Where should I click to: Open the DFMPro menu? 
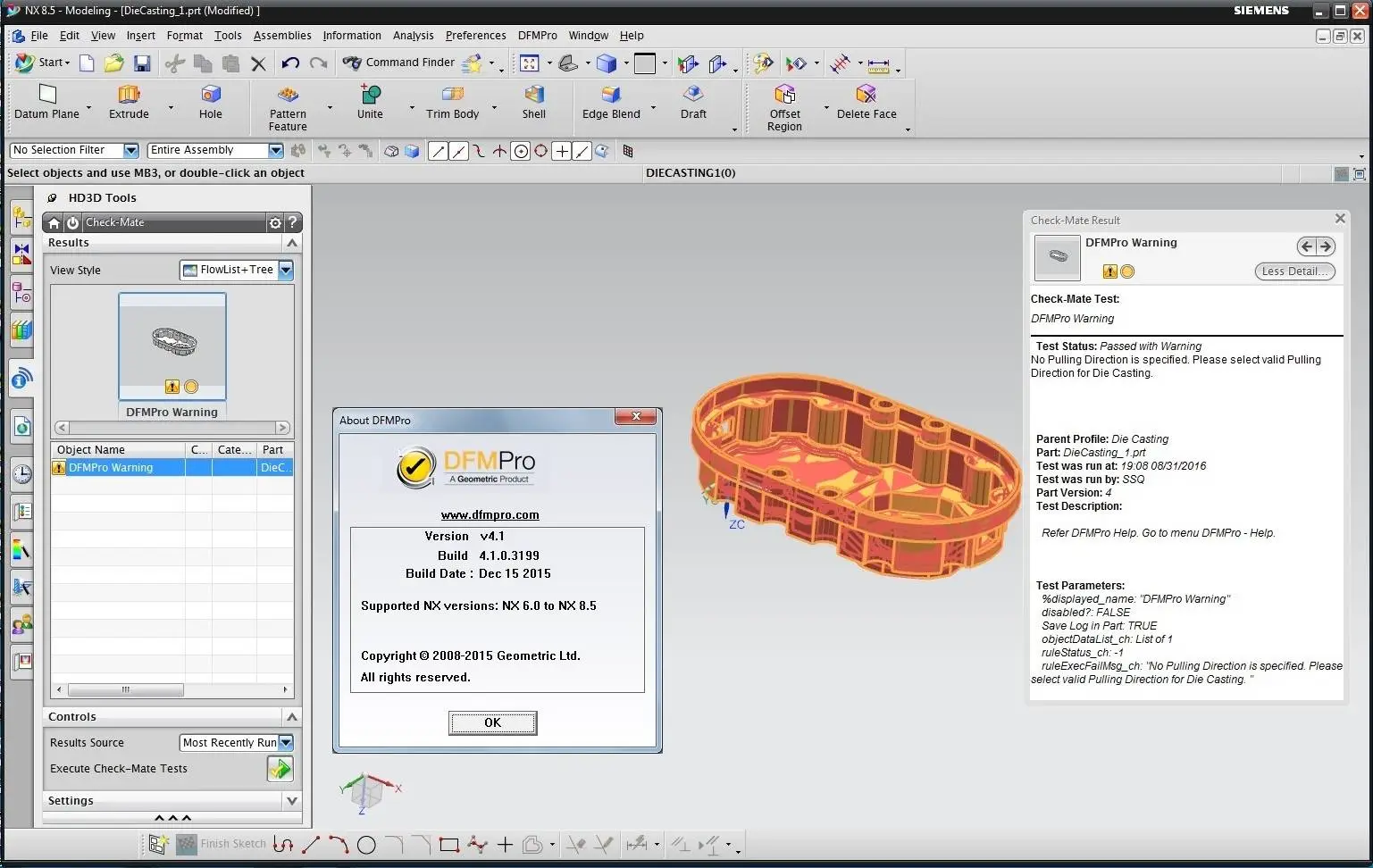pyautogui.click(x=538, y=36)
